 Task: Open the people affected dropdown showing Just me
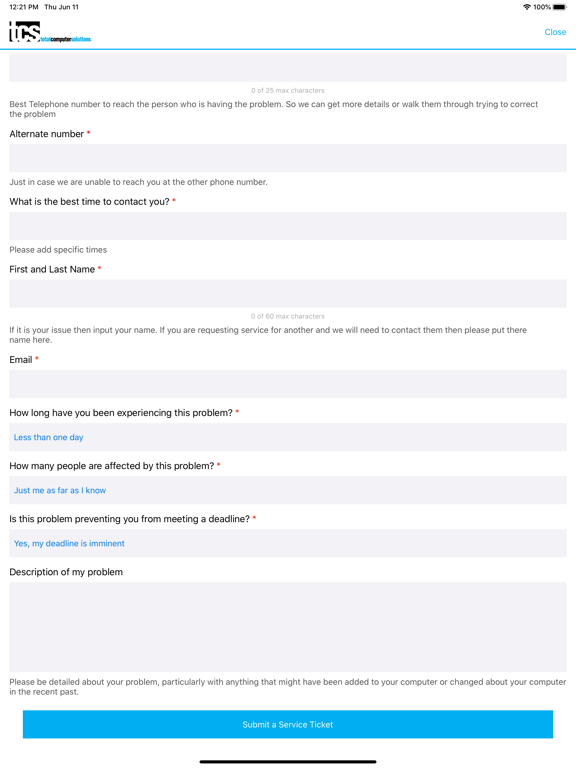pyautogui.click(x=288, y=490)
